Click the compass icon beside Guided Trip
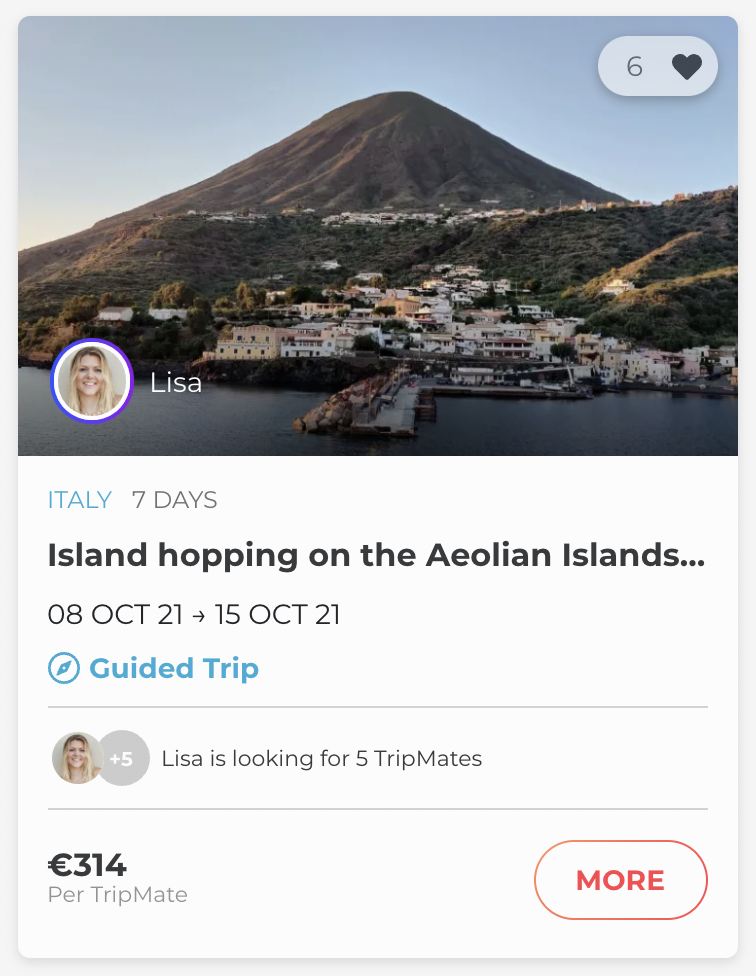This screenshot has width=756, height=976. tap(64, 668)
